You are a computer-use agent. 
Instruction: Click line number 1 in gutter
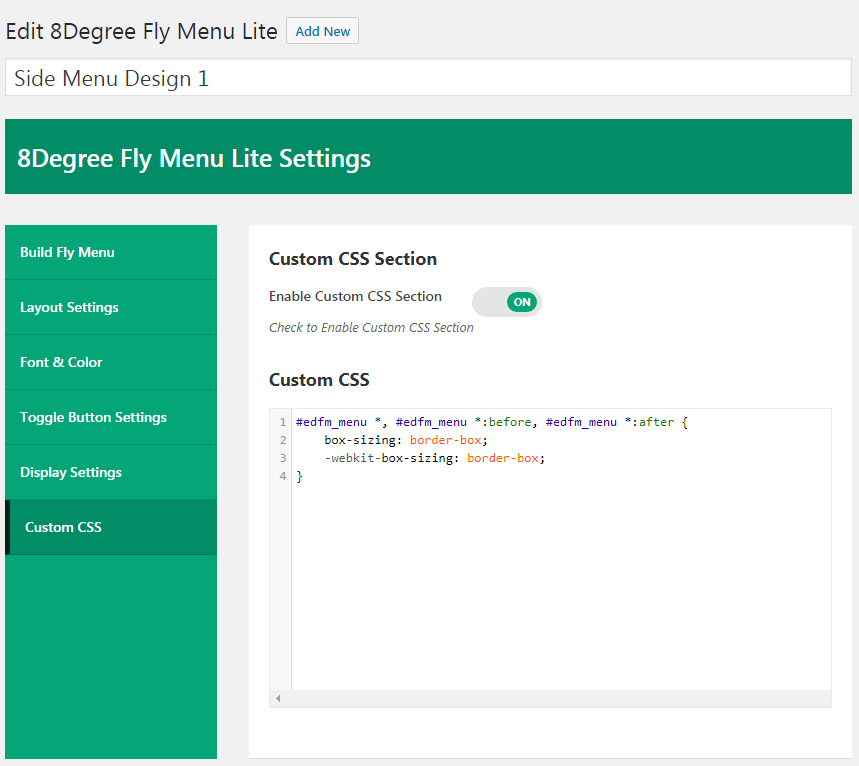(x=283, y=422)
